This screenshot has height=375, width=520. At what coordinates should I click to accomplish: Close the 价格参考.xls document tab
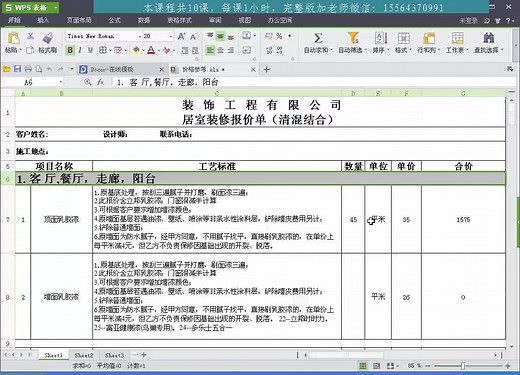coord(253,69)
